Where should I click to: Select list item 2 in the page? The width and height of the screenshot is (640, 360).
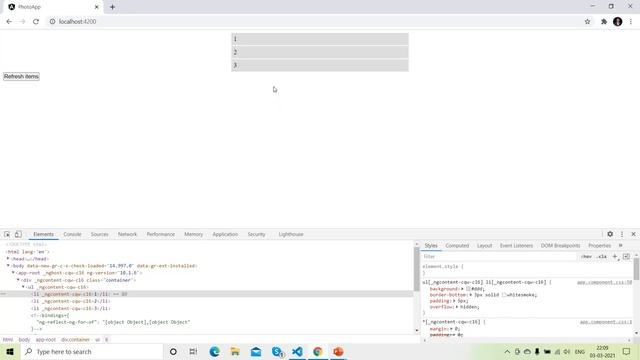(x=320, y=52)
